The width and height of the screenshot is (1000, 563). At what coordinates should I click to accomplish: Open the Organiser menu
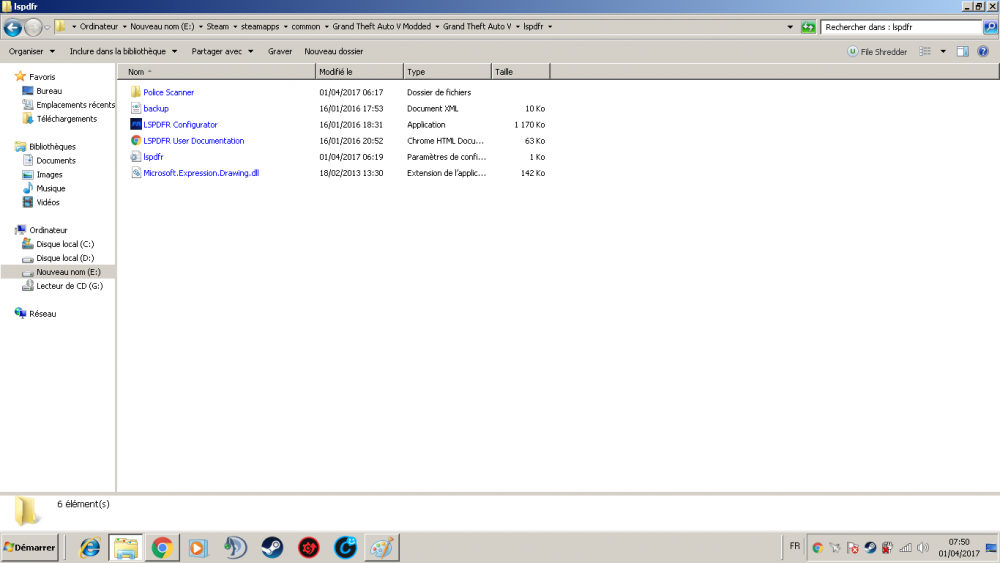coord(32,51)
